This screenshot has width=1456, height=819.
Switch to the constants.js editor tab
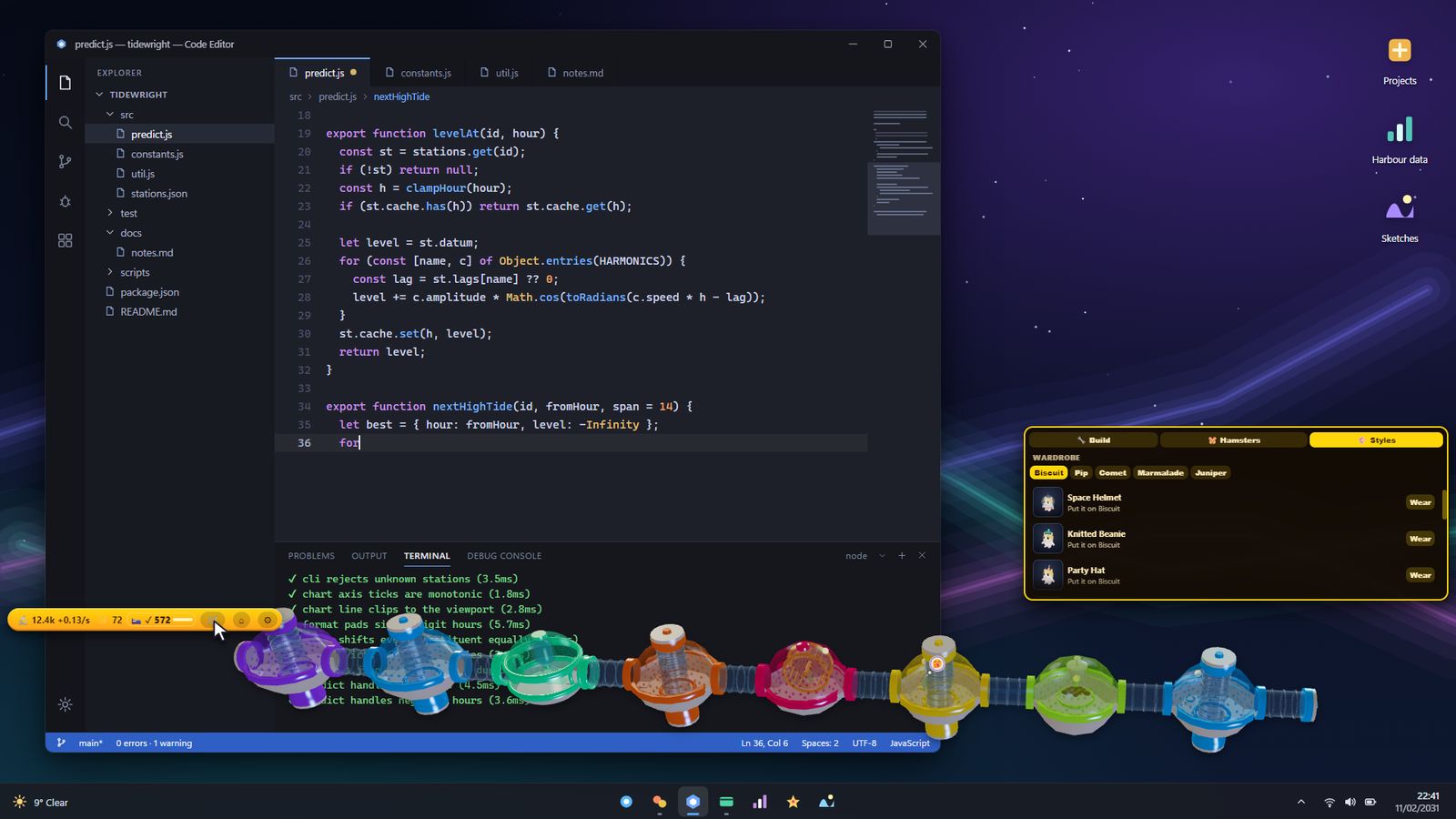(x=418, y=73)
